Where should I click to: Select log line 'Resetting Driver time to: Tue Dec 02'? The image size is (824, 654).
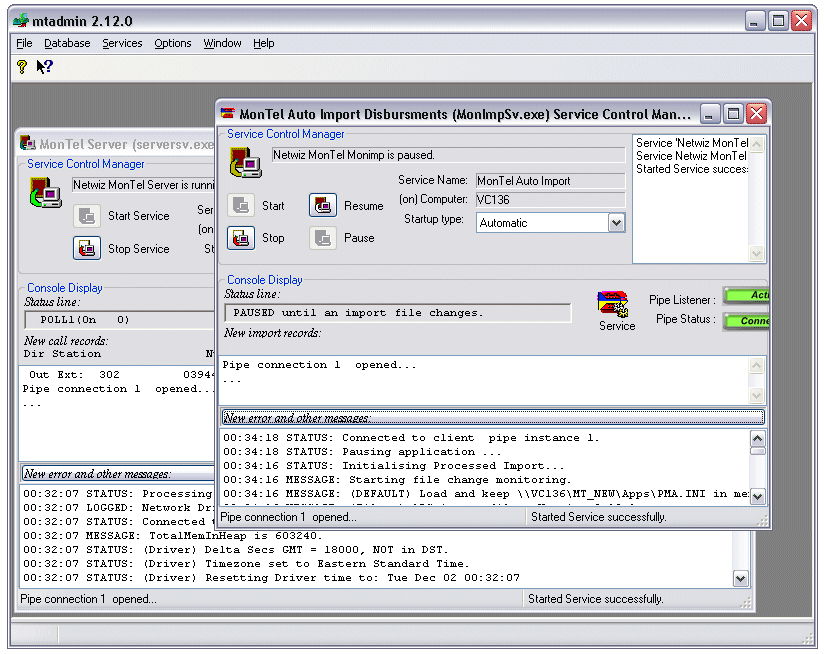(271, 578)
